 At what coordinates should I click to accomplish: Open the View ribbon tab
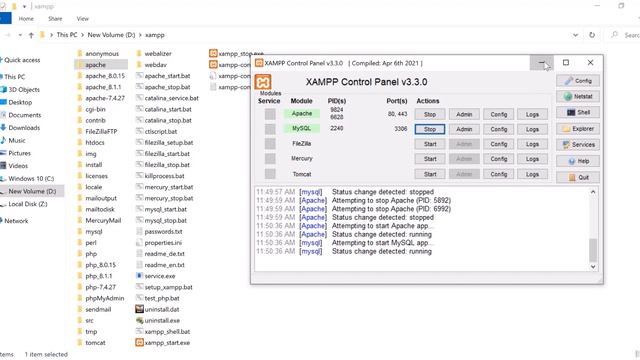tap(82, 19)
